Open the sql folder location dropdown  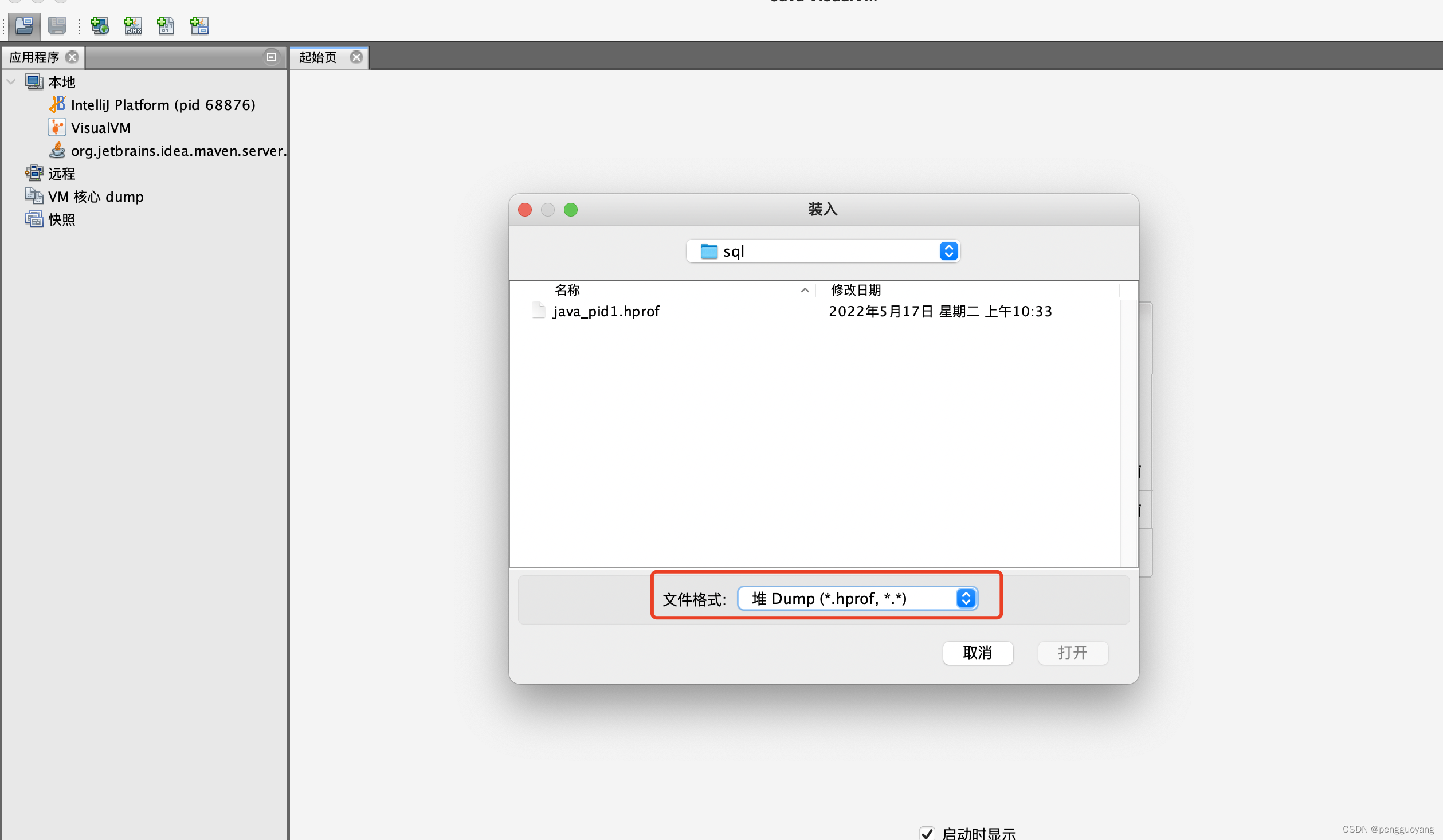click(x=948, y=251)
